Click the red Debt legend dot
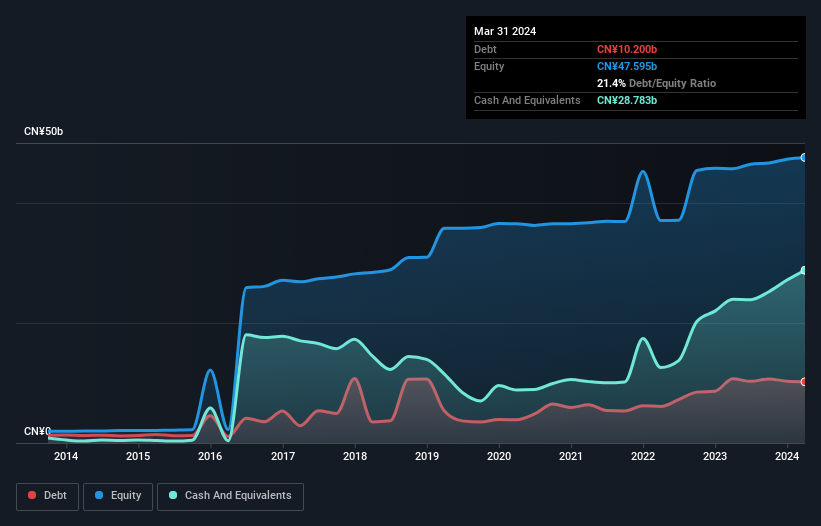 coord(32,495)
